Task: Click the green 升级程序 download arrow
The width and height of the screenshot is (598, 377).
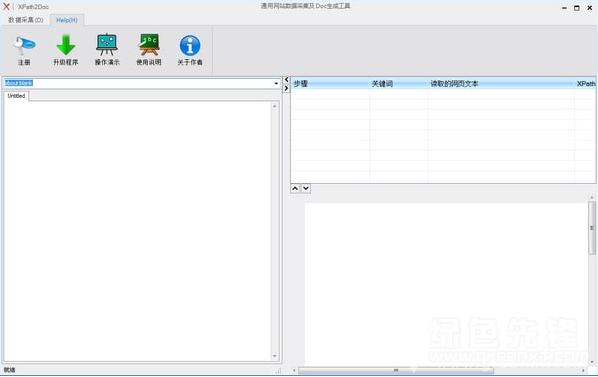Action: tap(66, 45)
